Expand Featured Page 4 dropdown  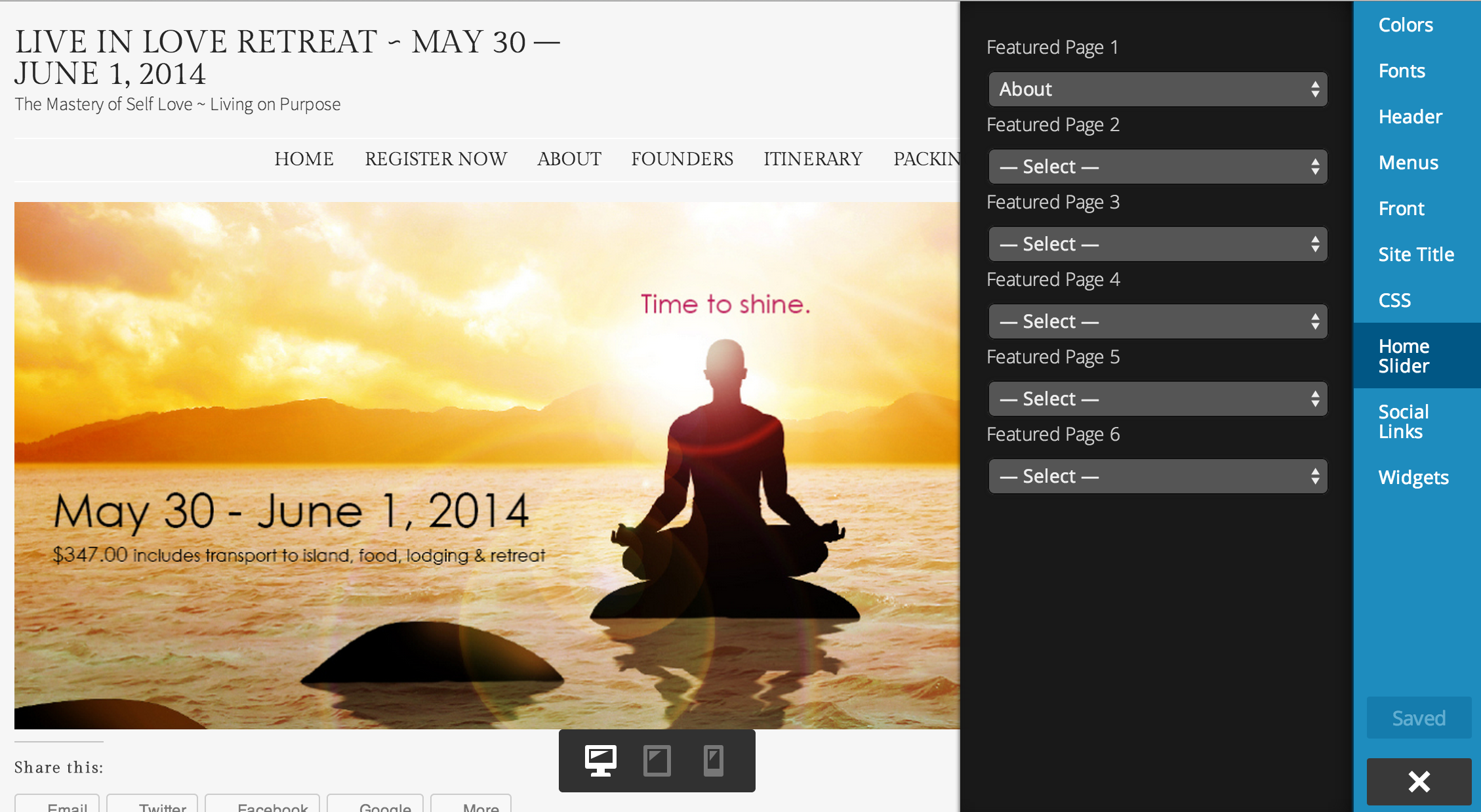click(x=1158, y=321)
